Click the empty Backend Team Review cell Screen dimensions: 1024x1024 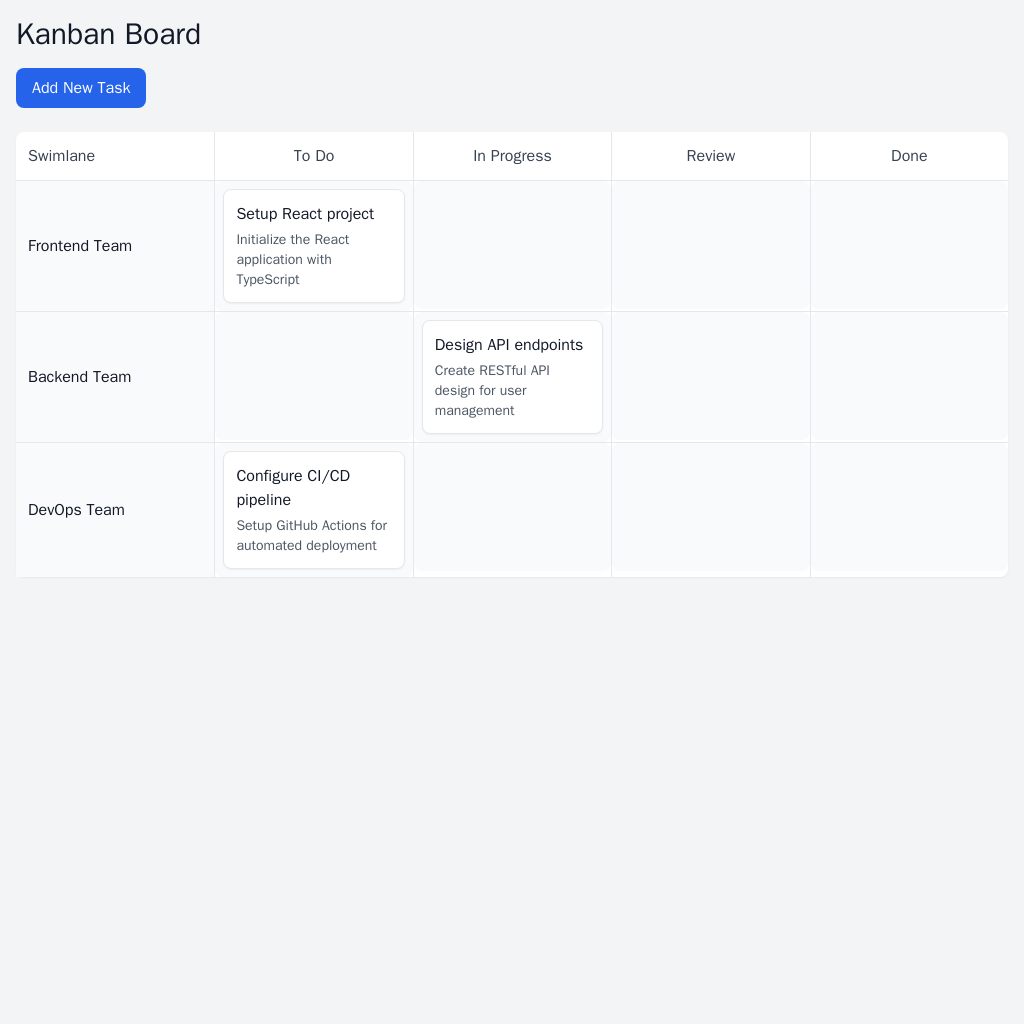711,377
